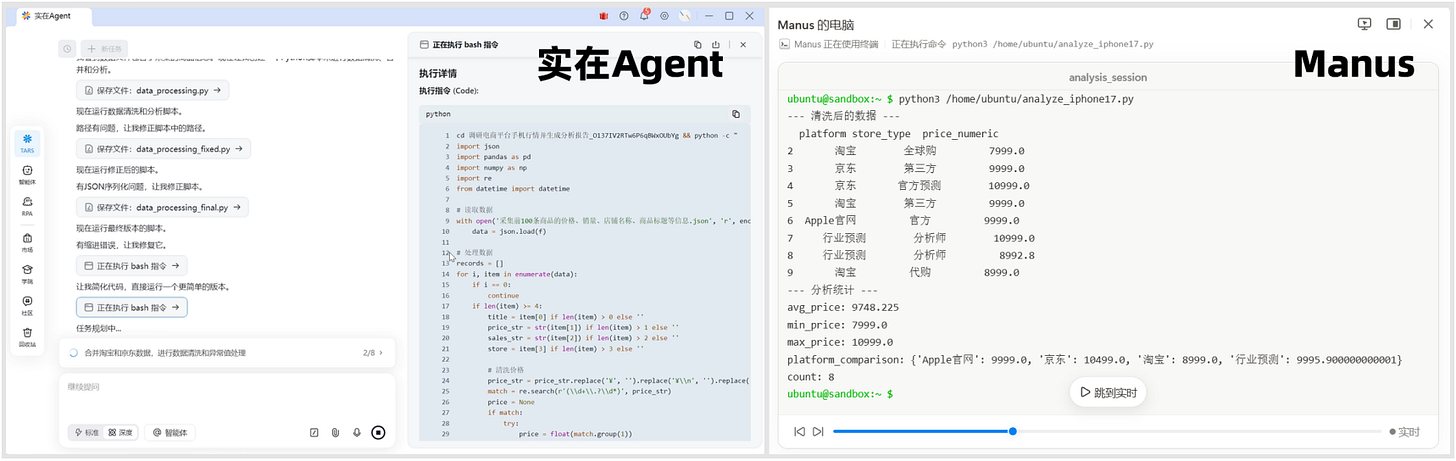This screenshot has width=1456, height=461.
Task: Click the python language label of code block
Action: [x=438, y=114]
